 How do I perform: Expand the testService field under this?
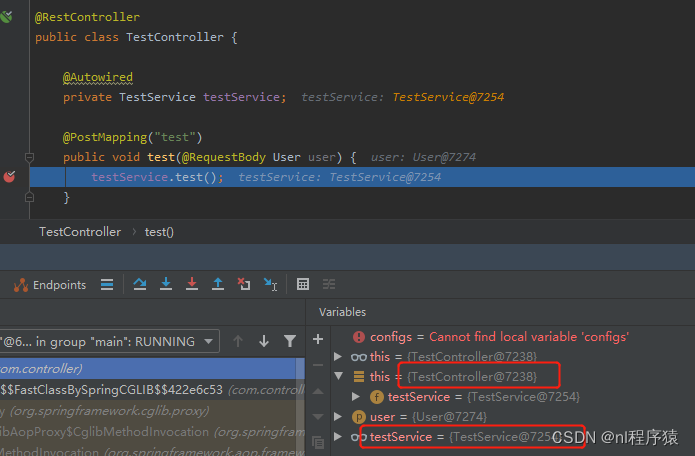click(x=355, y=397)
